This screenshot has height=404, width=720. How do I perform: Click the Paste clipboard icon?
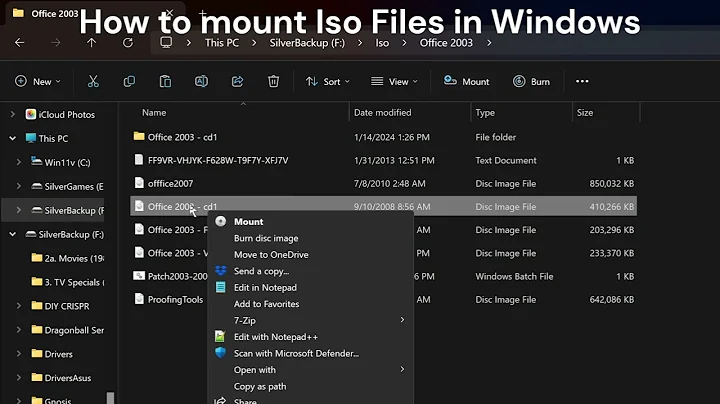pos(165,82)
